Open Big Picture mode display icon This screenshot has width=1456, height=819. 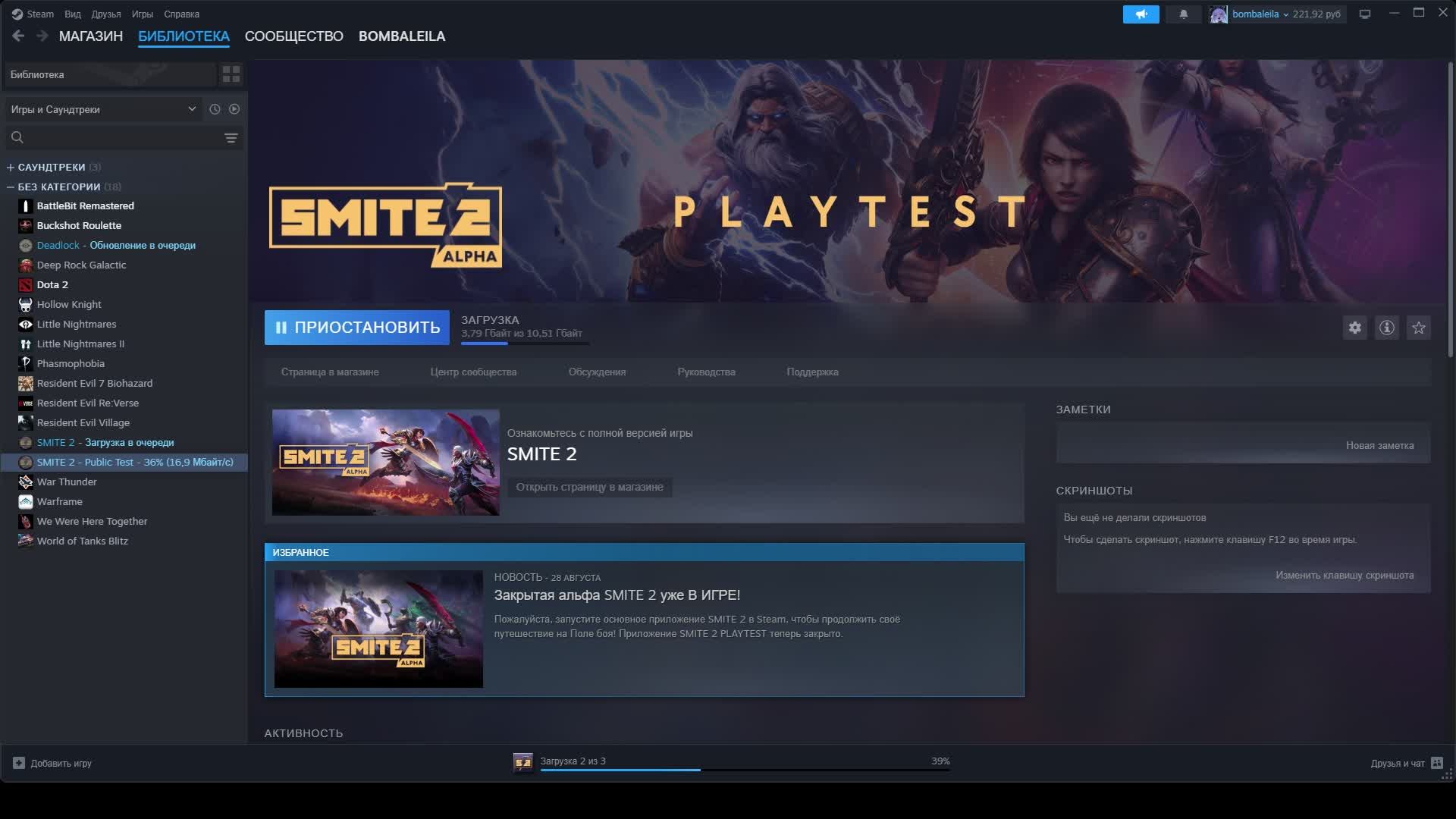[x=1365, y=13]
